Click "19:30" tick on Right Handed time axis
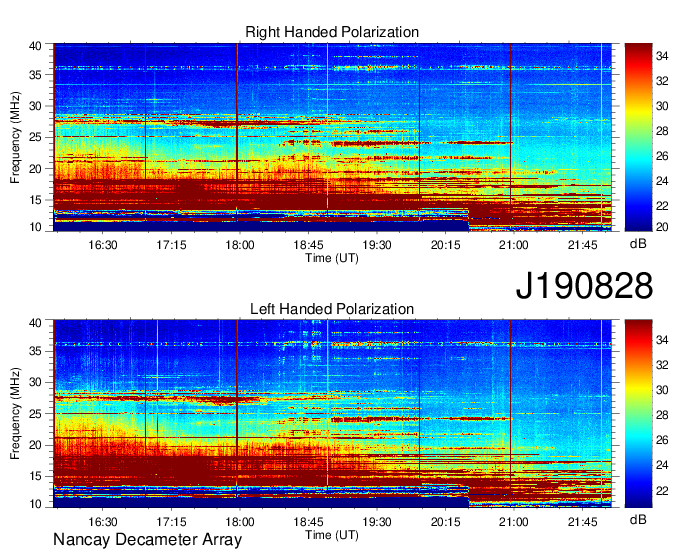 [x=377, y=245]
